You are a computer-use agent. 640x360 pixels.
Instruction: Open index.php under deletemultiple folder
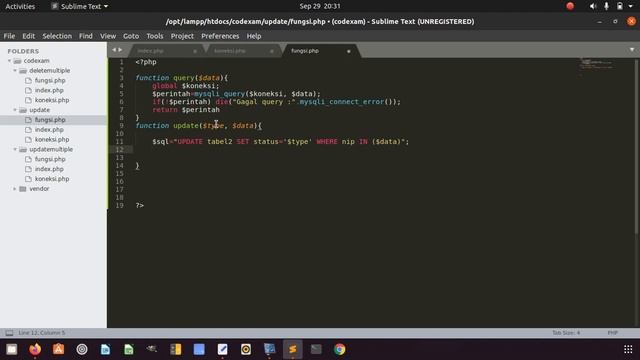[x=49, y=90]
